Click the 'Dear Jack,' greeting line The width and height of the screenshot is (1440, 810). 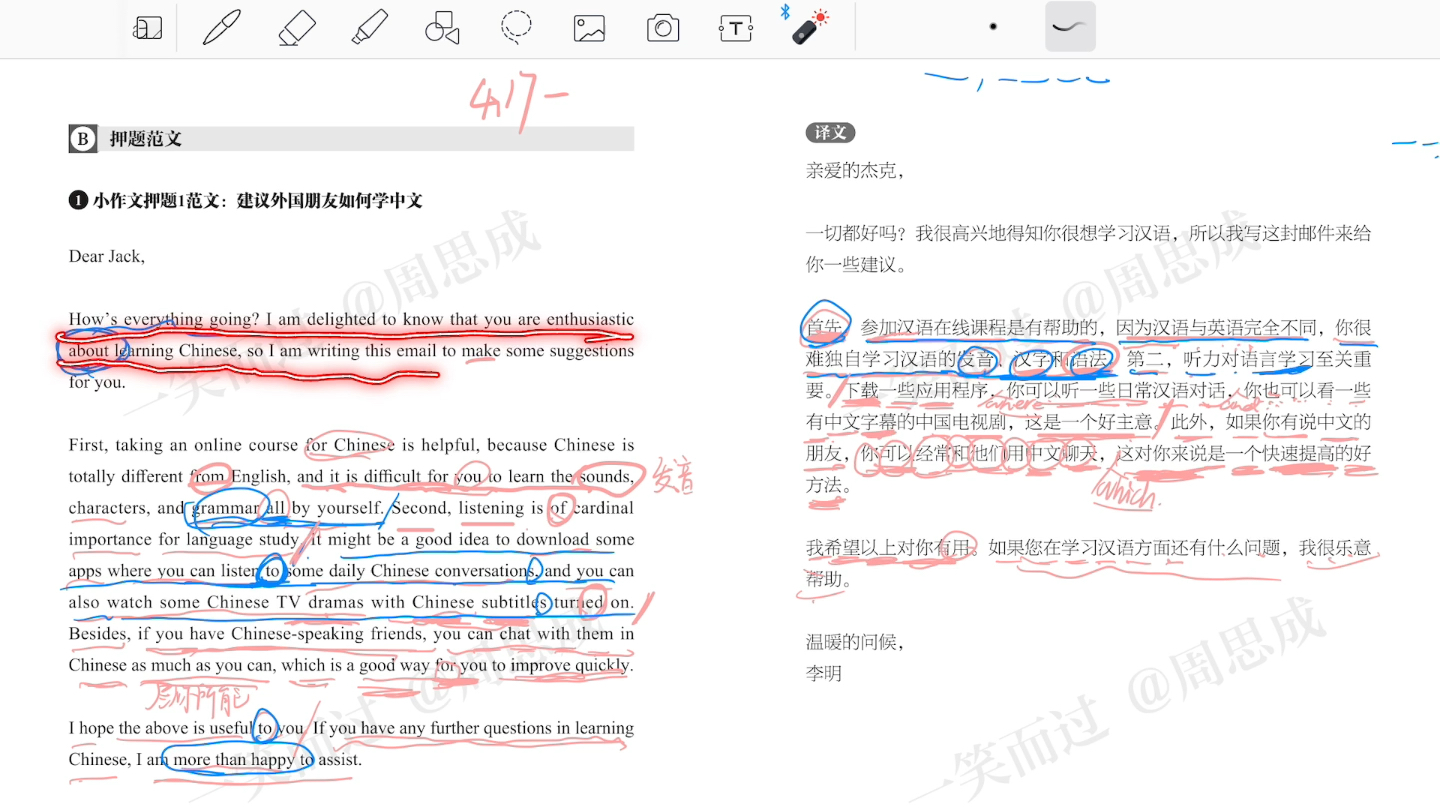tap(107, 257)
